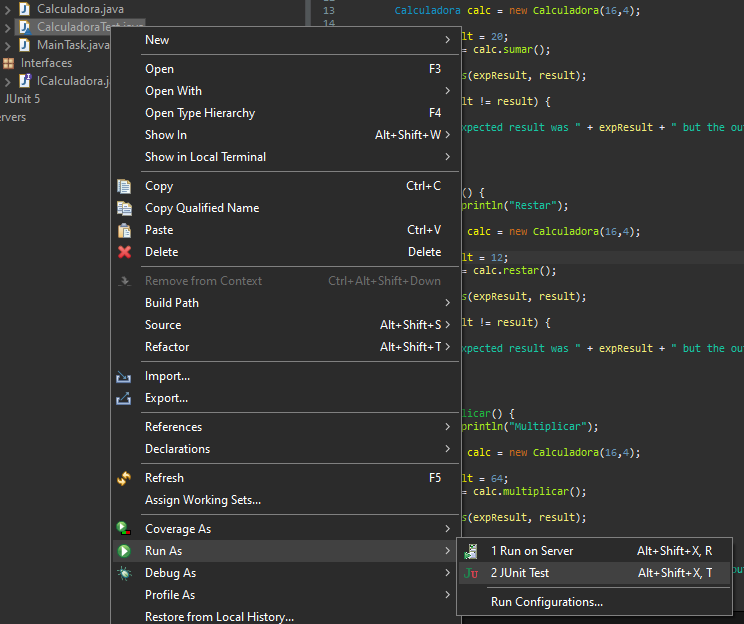Choose Open from the context menu
Screen dimensions: 744x624
[286, 69]
